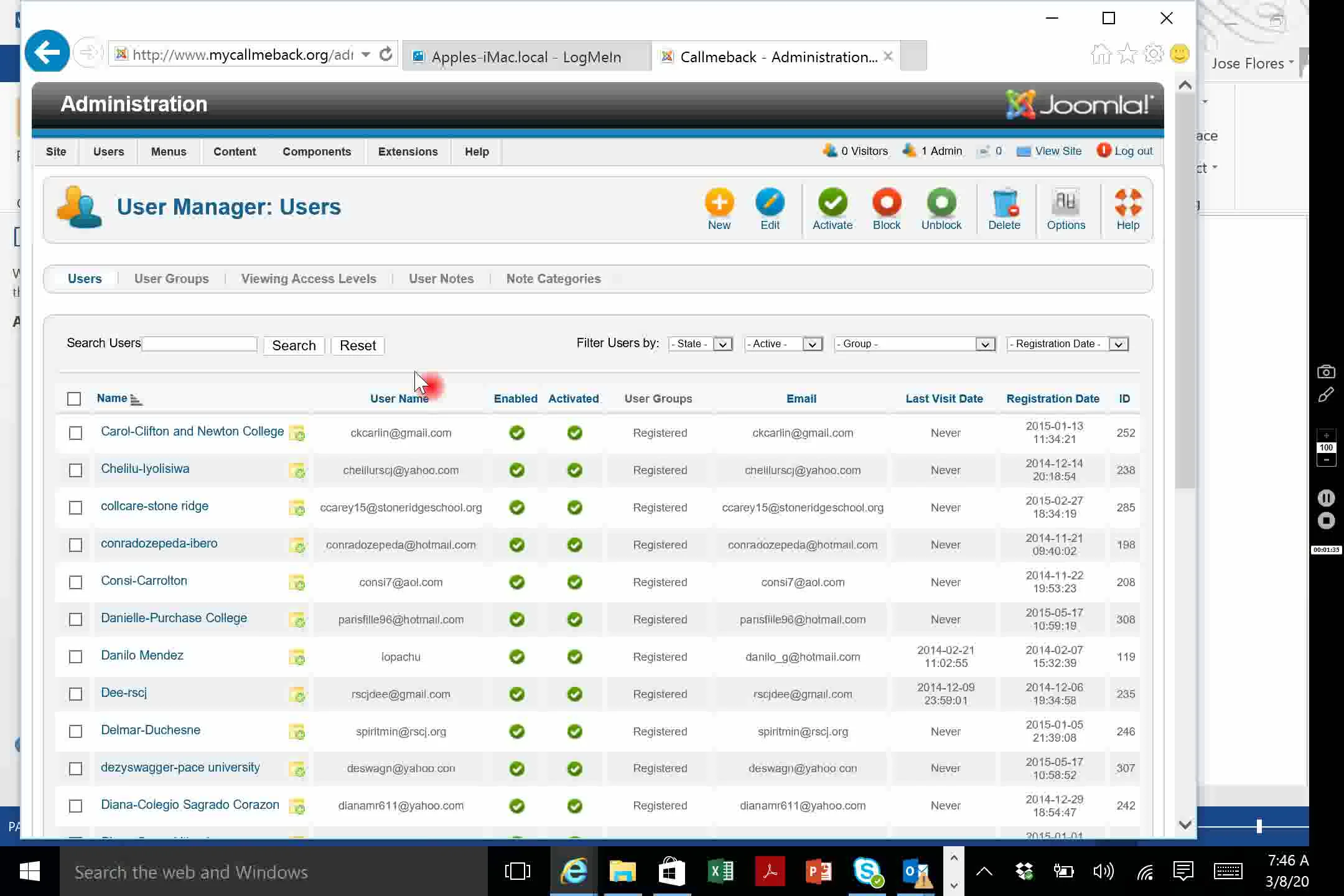1344x896 pixels.
Task: Open the Users menu
Action: pyautogui.click(x=109, y=151)
